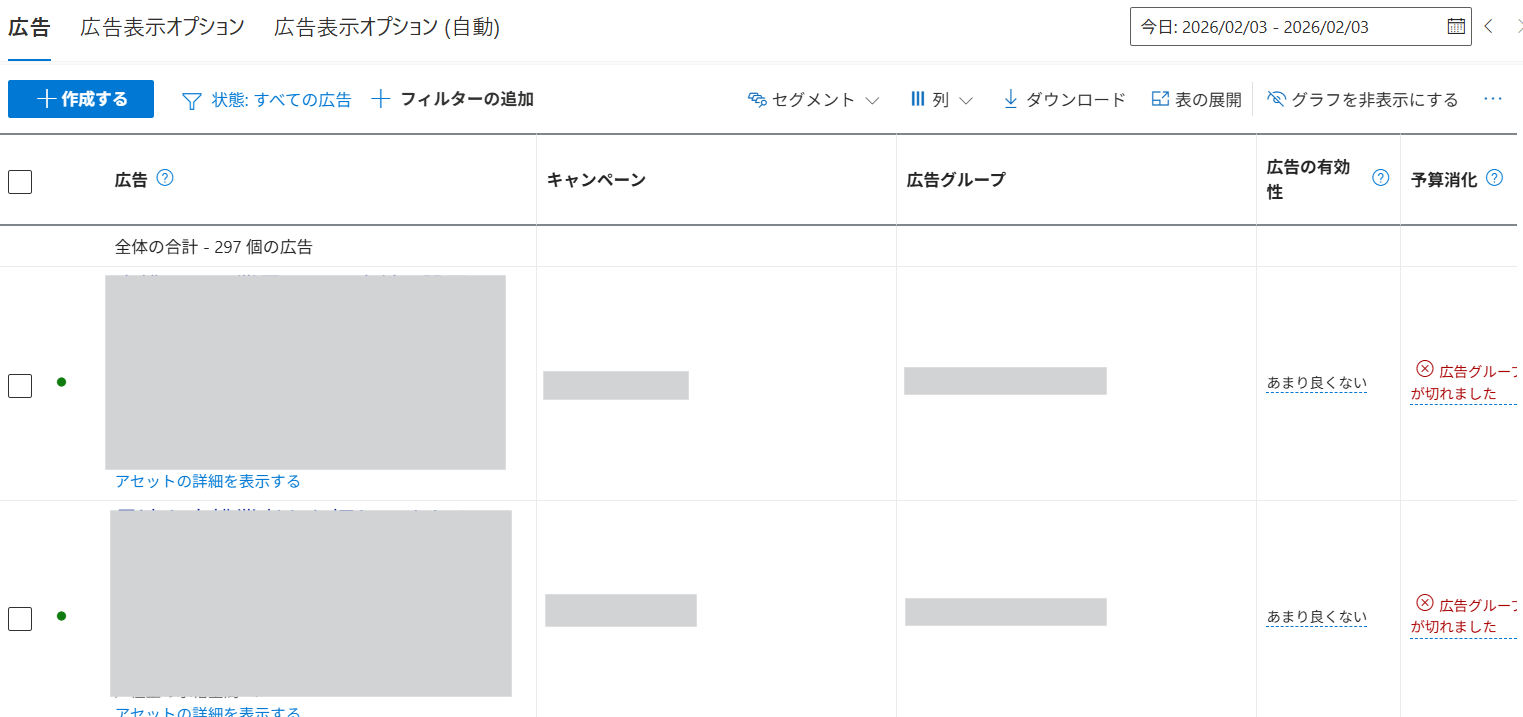Check the first ad row checkbox
The width and height of the screenshot is (1523, 717).
[20, 385]
